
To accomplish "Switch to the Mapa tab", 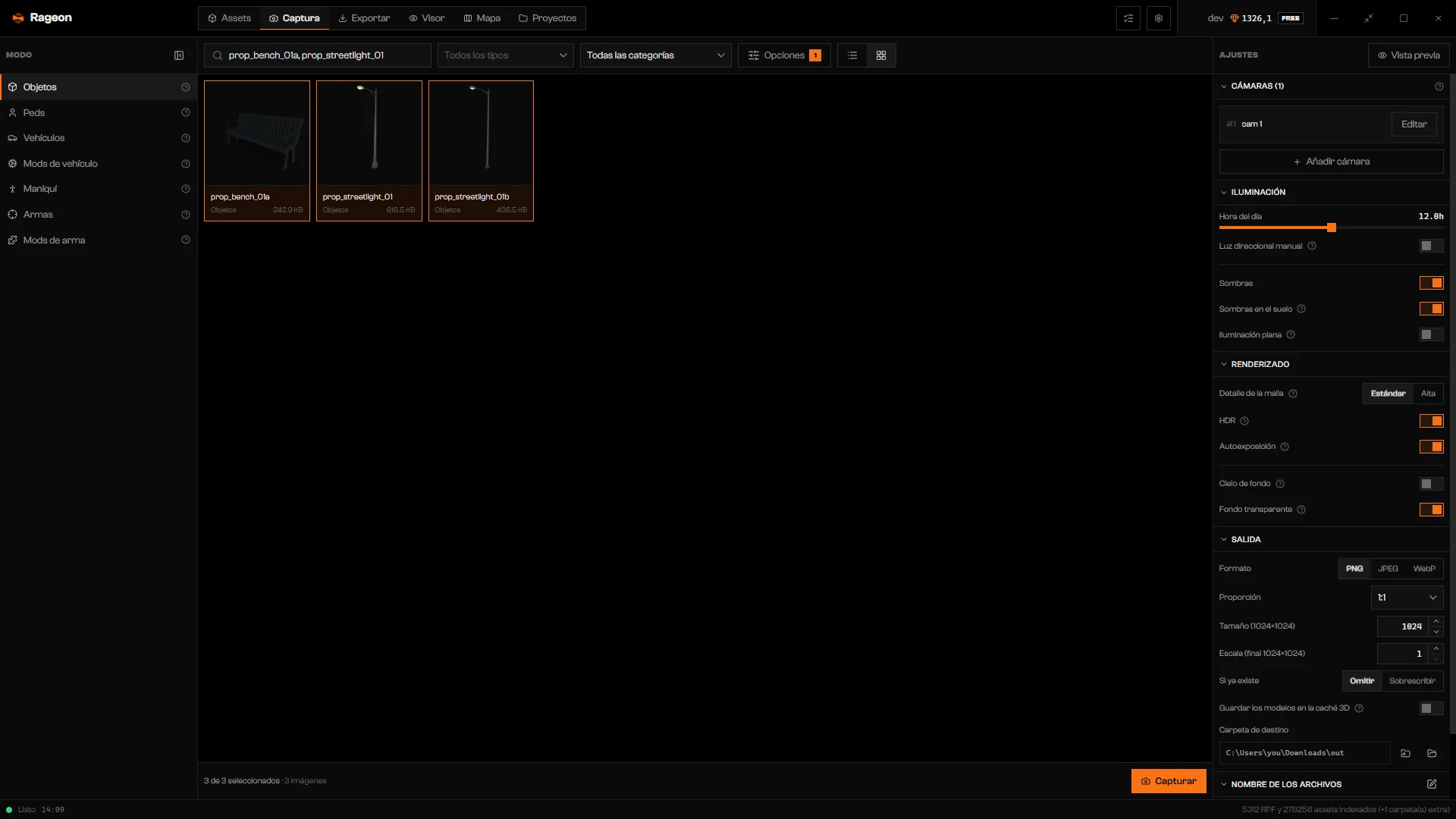I will [482, 18].
